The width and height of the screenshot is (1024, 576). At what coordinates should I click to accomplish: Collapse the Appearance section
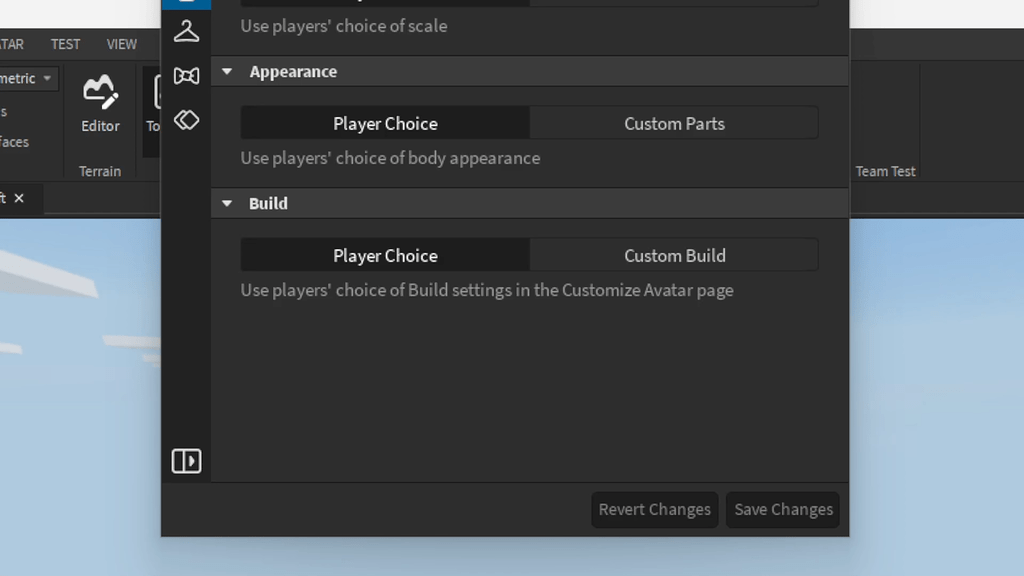tap(226, 71)
